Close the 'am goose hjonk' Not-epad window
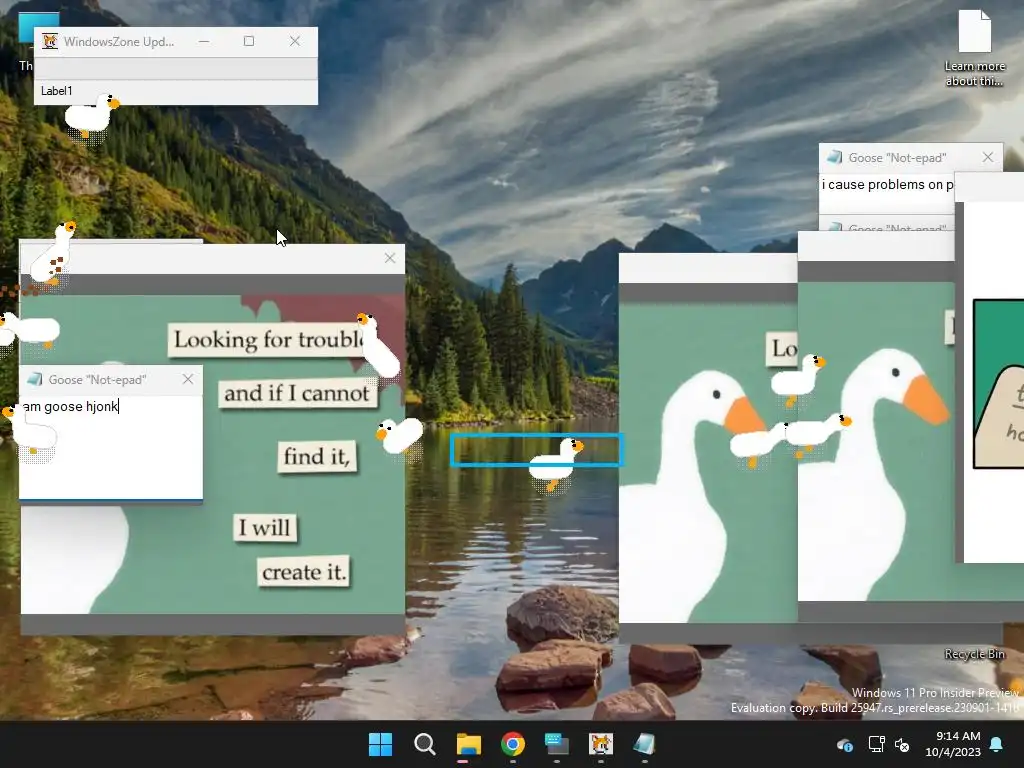Screen dimensions: 1024x768 (188, 379)
